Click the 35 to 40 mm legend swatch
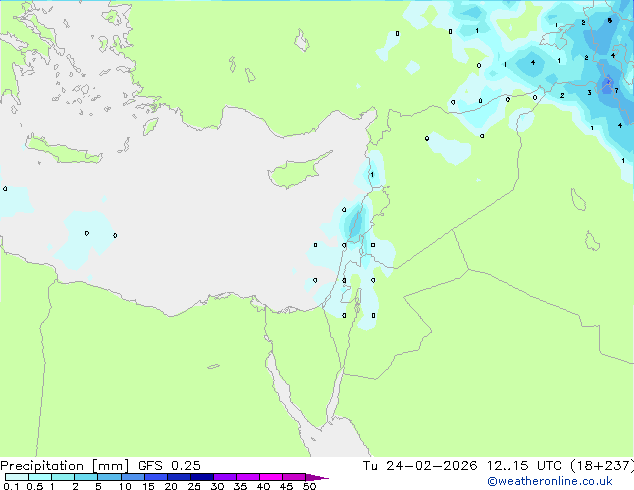Screen dimensions: 634x490 coord(247,477)
